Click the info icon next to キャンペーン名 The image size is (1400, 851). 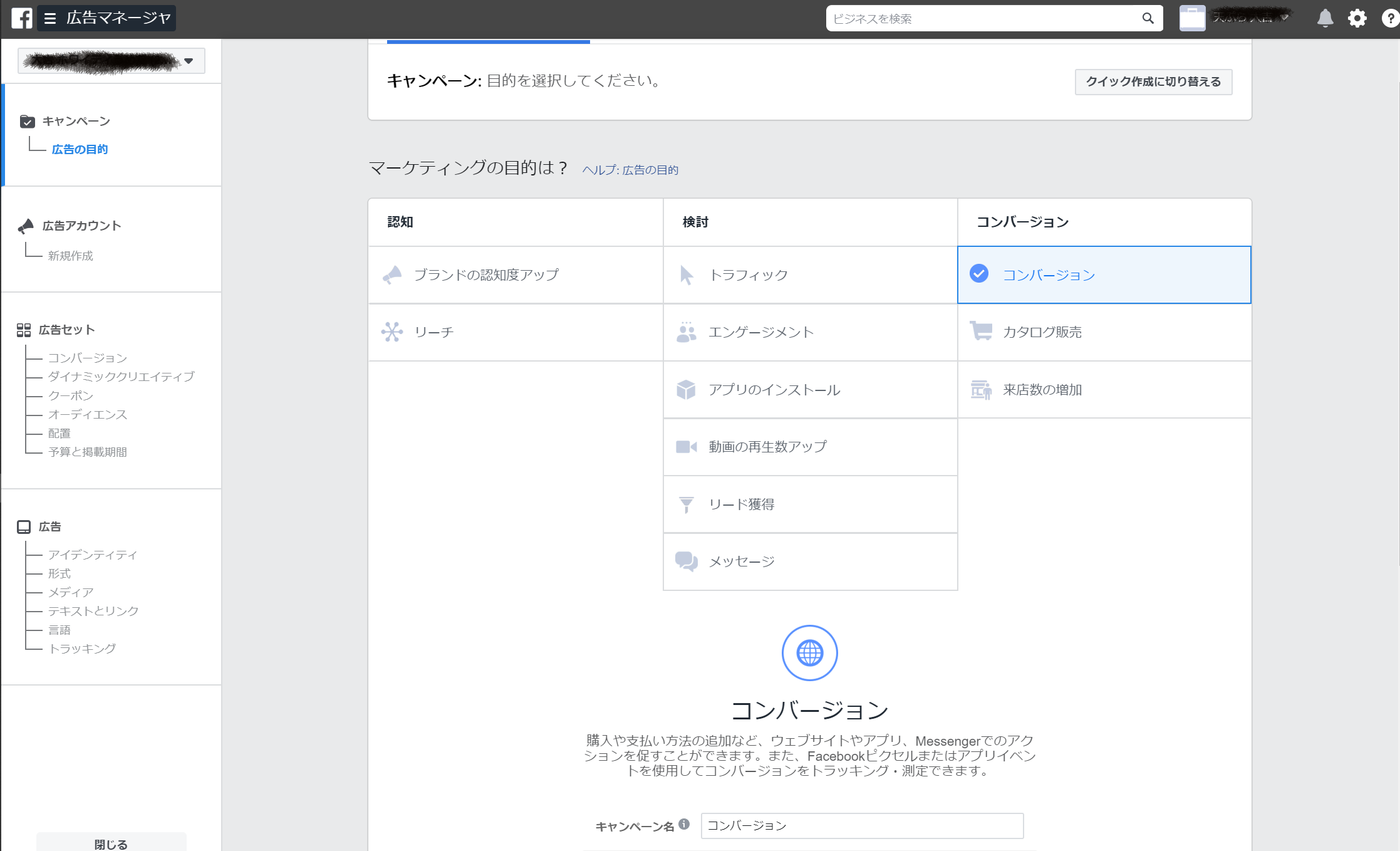tap(684, 824)
